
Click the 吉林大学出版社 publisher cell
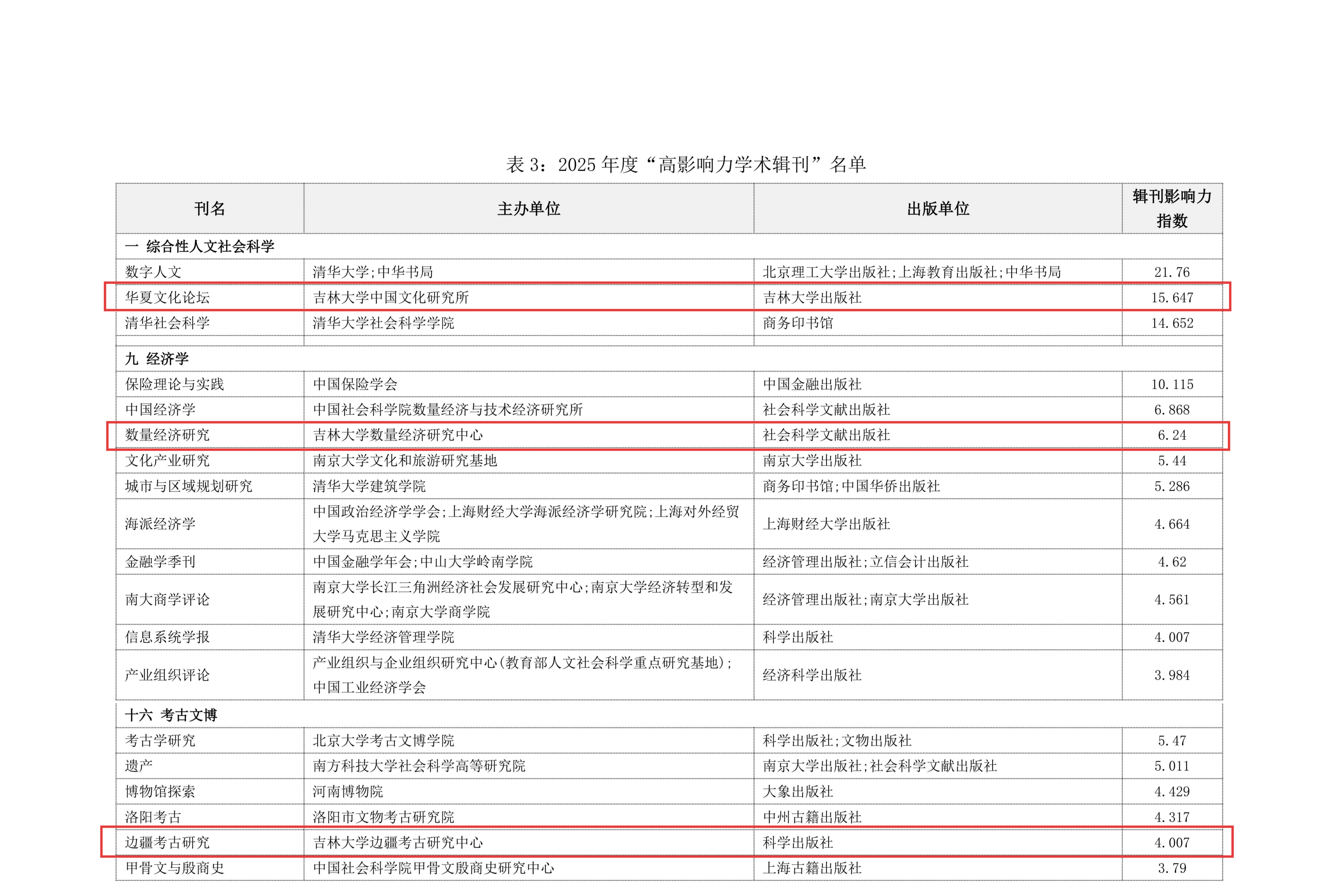click(811, 297)
